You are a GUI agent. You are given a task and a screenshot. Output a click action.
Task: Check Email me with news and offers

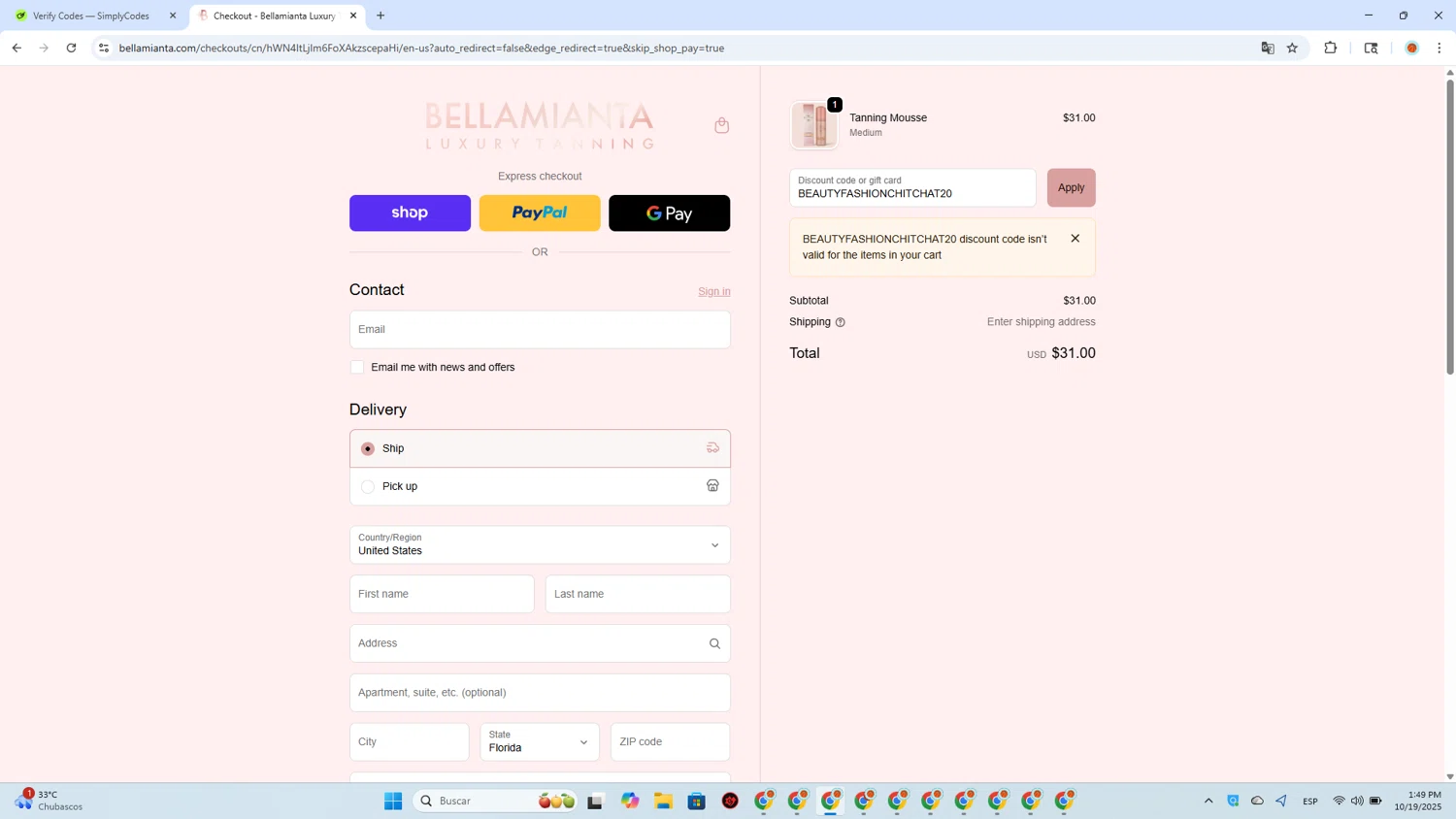357,367
